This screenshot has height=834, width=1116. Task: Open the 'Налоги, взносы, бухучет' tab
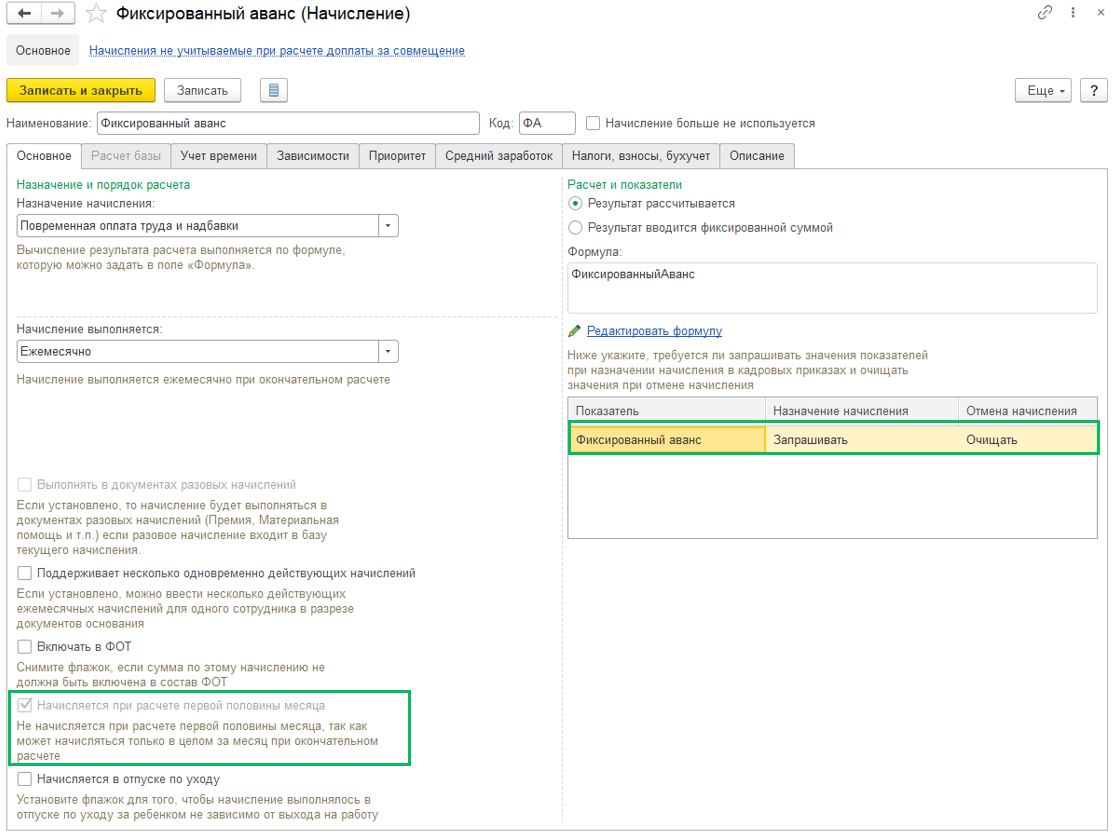point(641,156)
